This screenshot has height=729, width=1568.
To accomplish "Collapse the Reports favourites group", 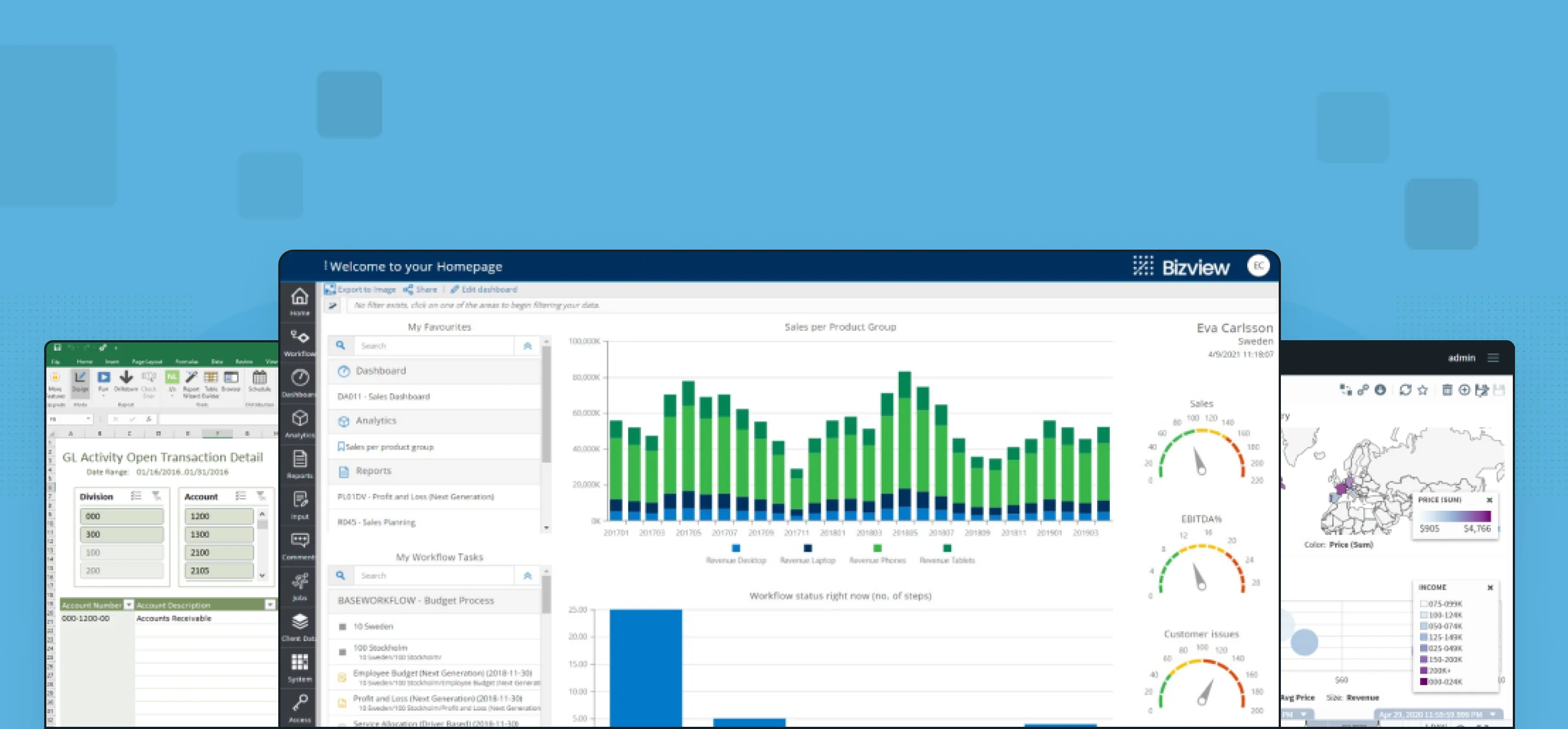I will (x=434, y=471).
